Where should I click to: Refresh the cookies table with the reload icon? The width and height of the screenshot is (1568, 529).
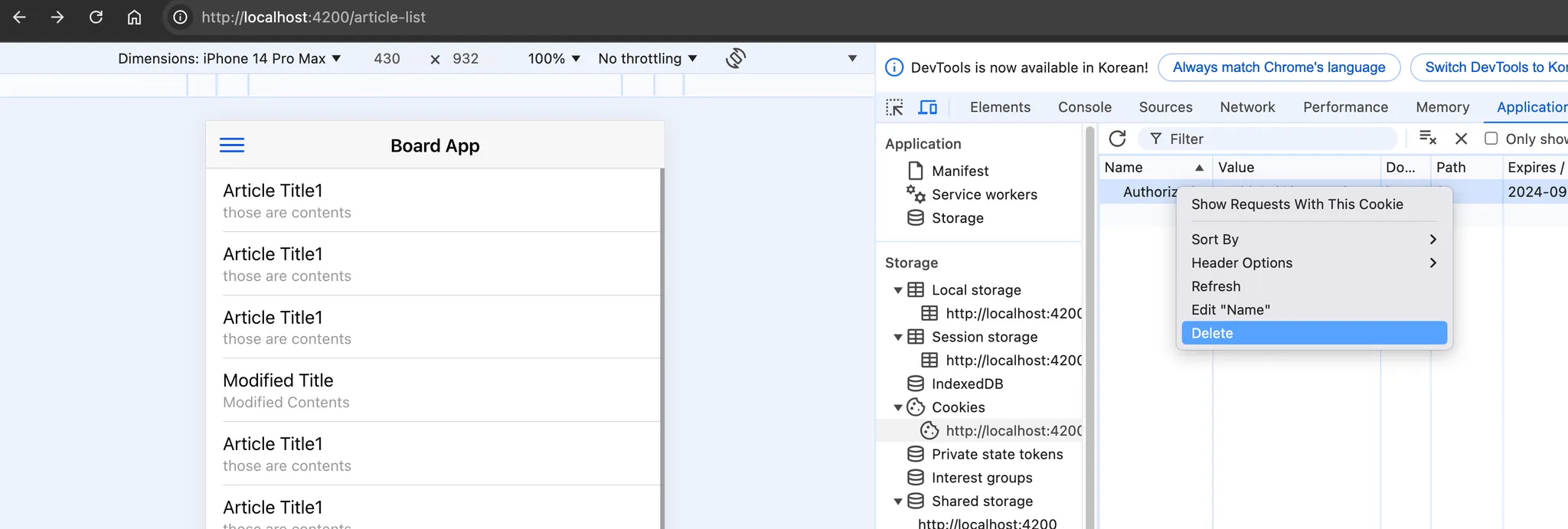coord(1117,139)
